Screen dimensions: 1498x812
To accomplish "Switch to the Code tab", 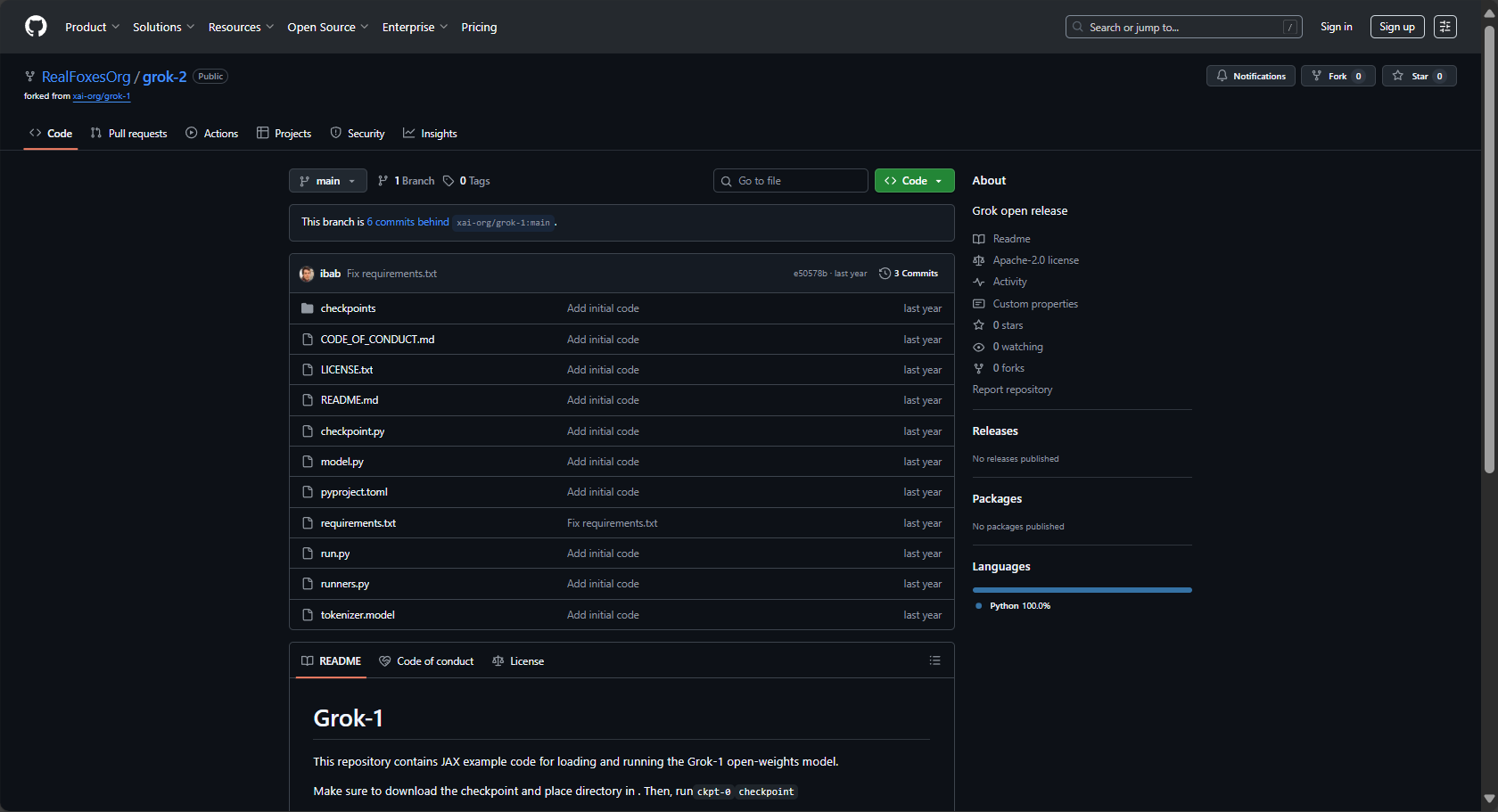I will (x=51, y=134).
